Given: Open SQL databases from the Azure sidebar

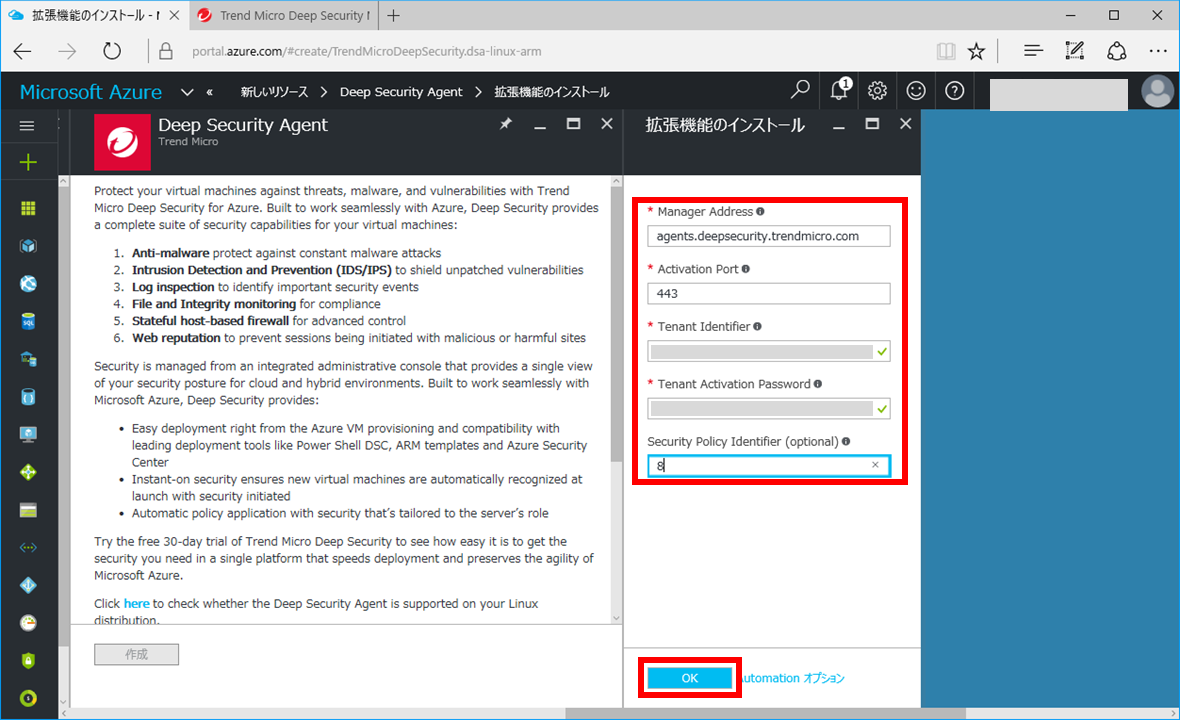Looking at the screenshot, I should click(x=29, y=321).
